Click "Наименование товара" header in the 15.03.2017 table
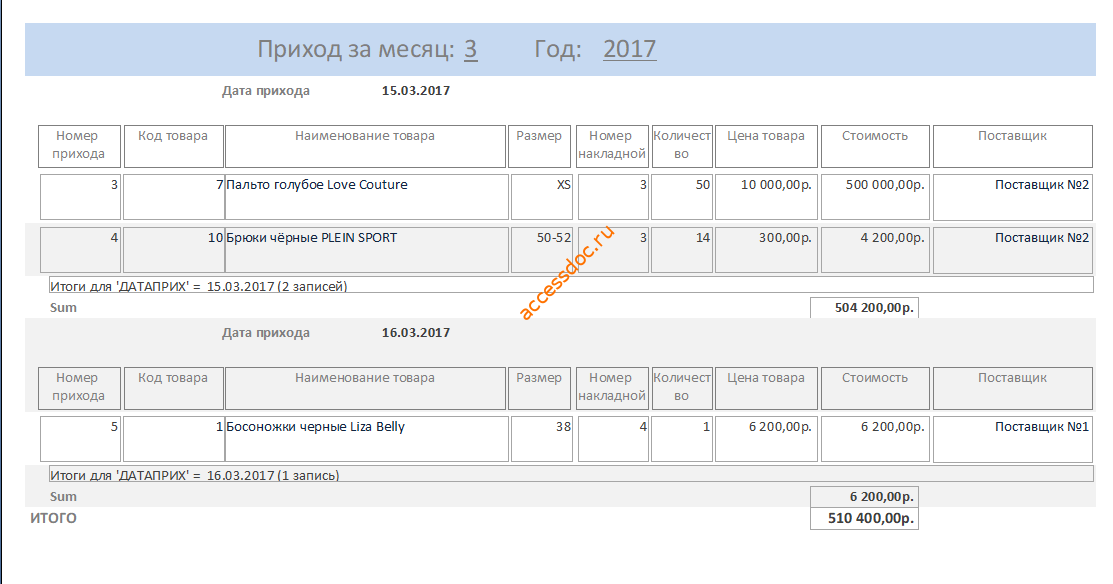Image resolution: width=1113 pixels, height=584 pixels. tap(366, 146)
